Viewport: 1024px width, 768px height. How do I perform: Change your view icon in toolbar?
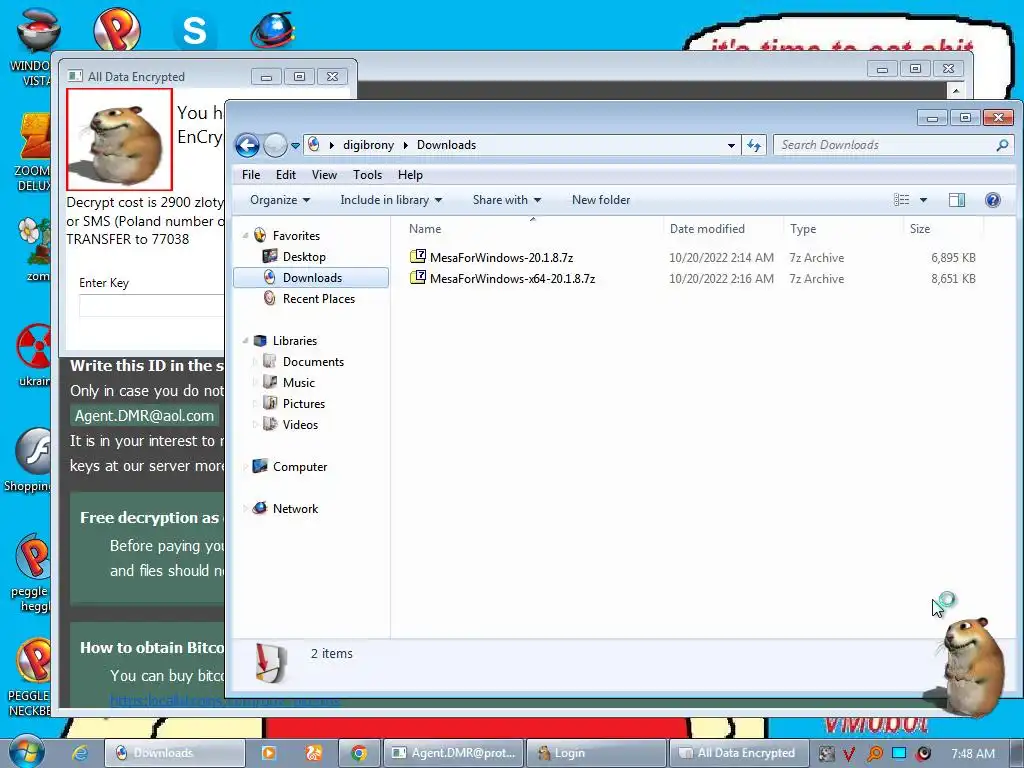coord(901,200)
